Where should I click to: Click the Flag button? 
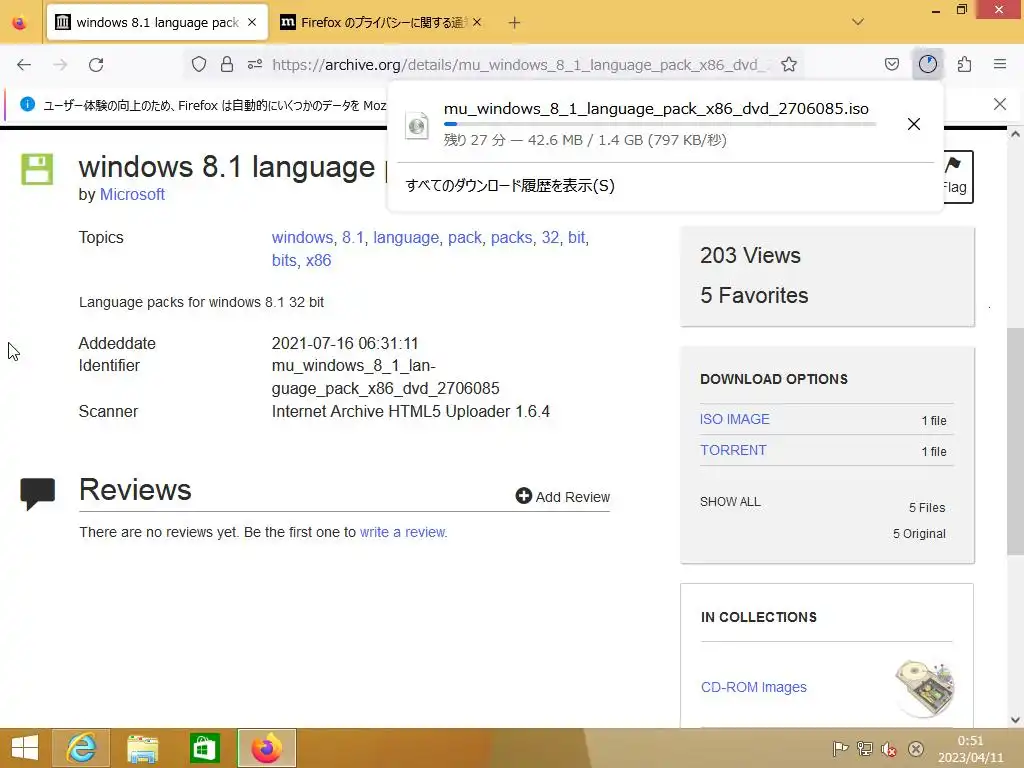click(957, 176)
